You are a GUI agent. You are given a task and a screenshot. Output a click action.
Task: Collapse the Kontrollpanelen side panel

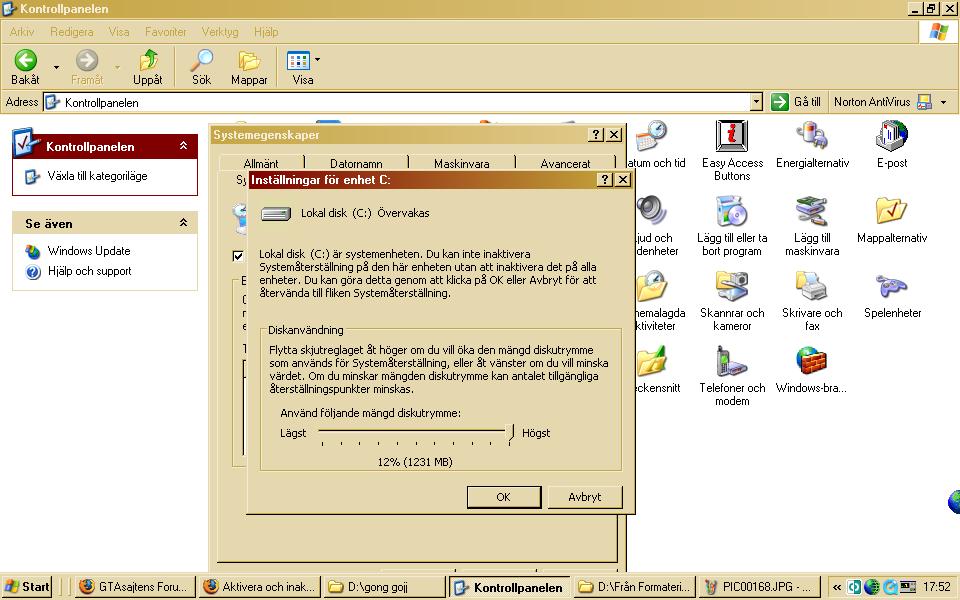point(183,146)
